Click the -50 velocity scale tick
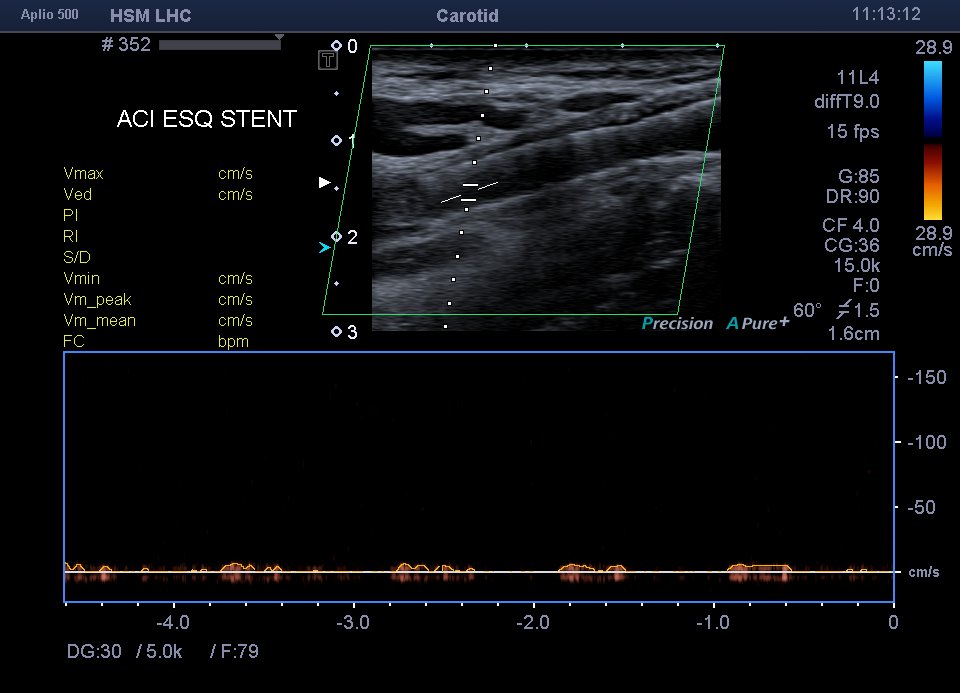This screenshot has width=960, height=693. click(x=921, y=507)
